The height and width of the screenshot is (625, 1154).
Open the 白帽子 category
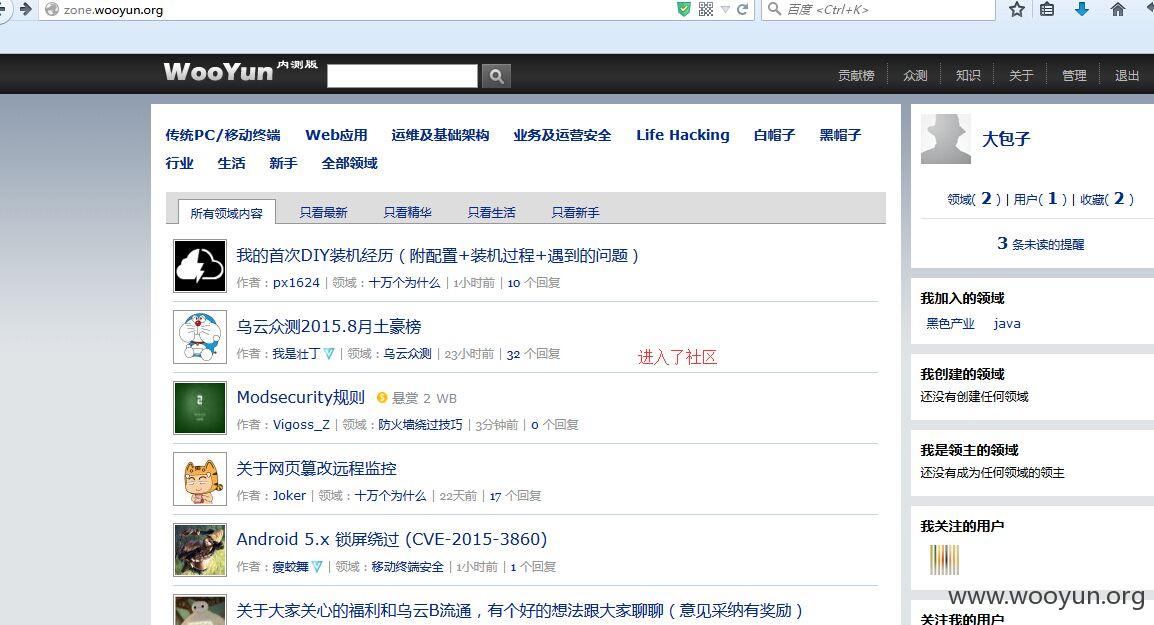point(774,135)
